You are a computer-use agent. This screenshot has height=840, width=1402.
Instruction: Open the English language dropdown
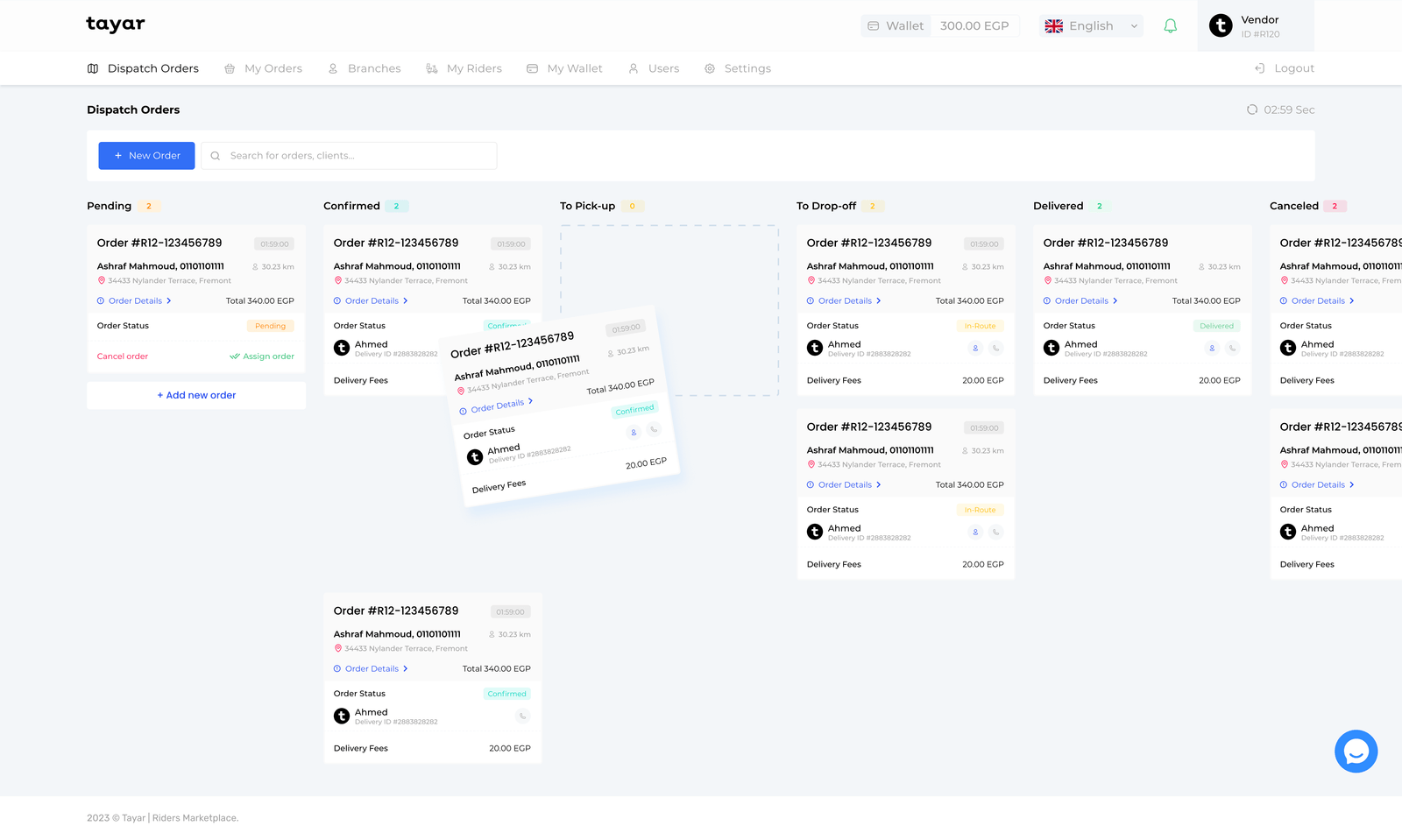(x=1091, y=26)
